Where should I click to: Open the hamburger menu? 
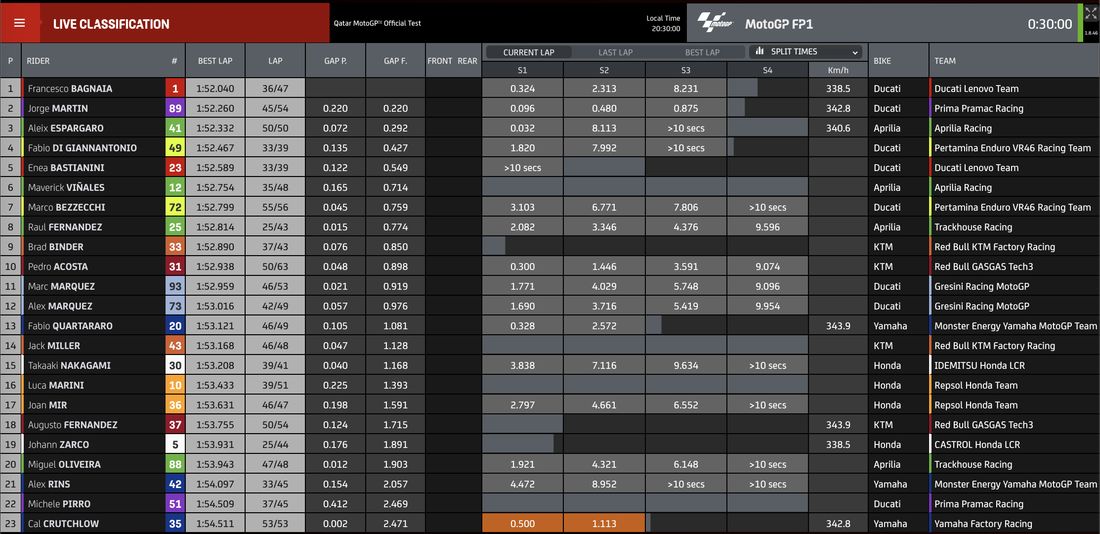(20, 23)
